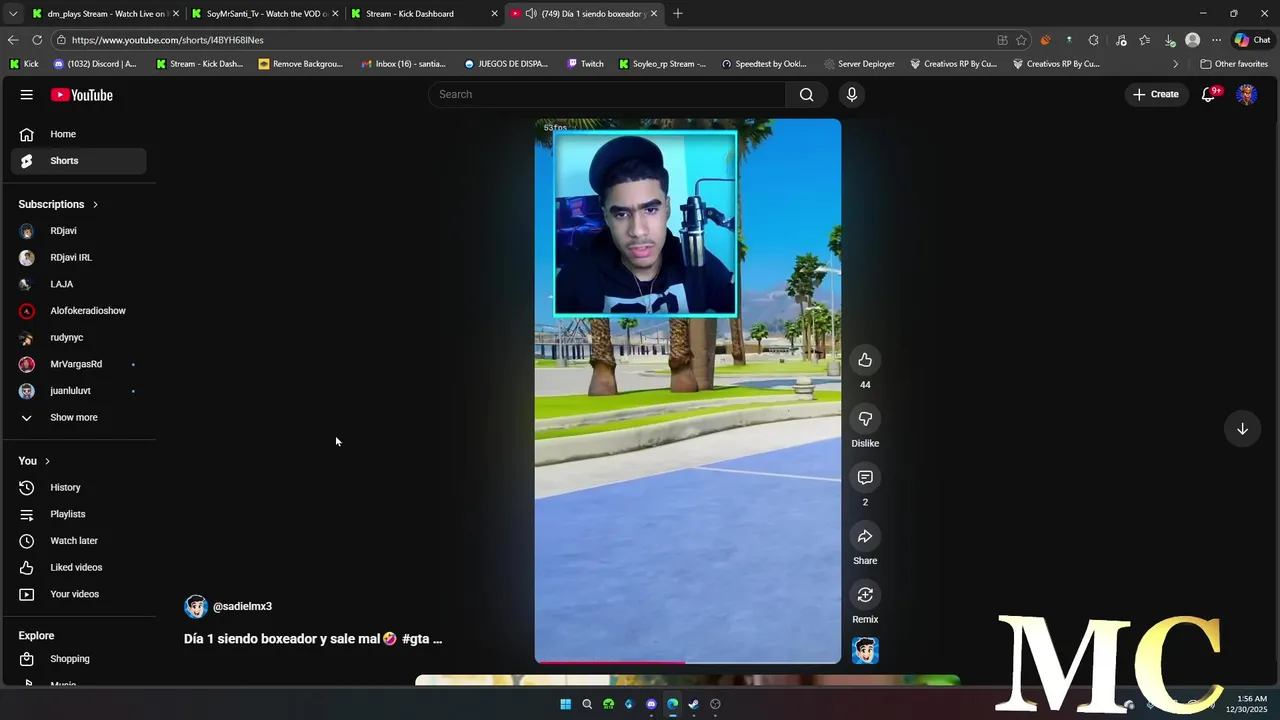The width and height of the screenshot is (1280, 720).
Task: Open the sound source thumbnail below Remix
Action: pyautogui.click(x=865, y=651)
